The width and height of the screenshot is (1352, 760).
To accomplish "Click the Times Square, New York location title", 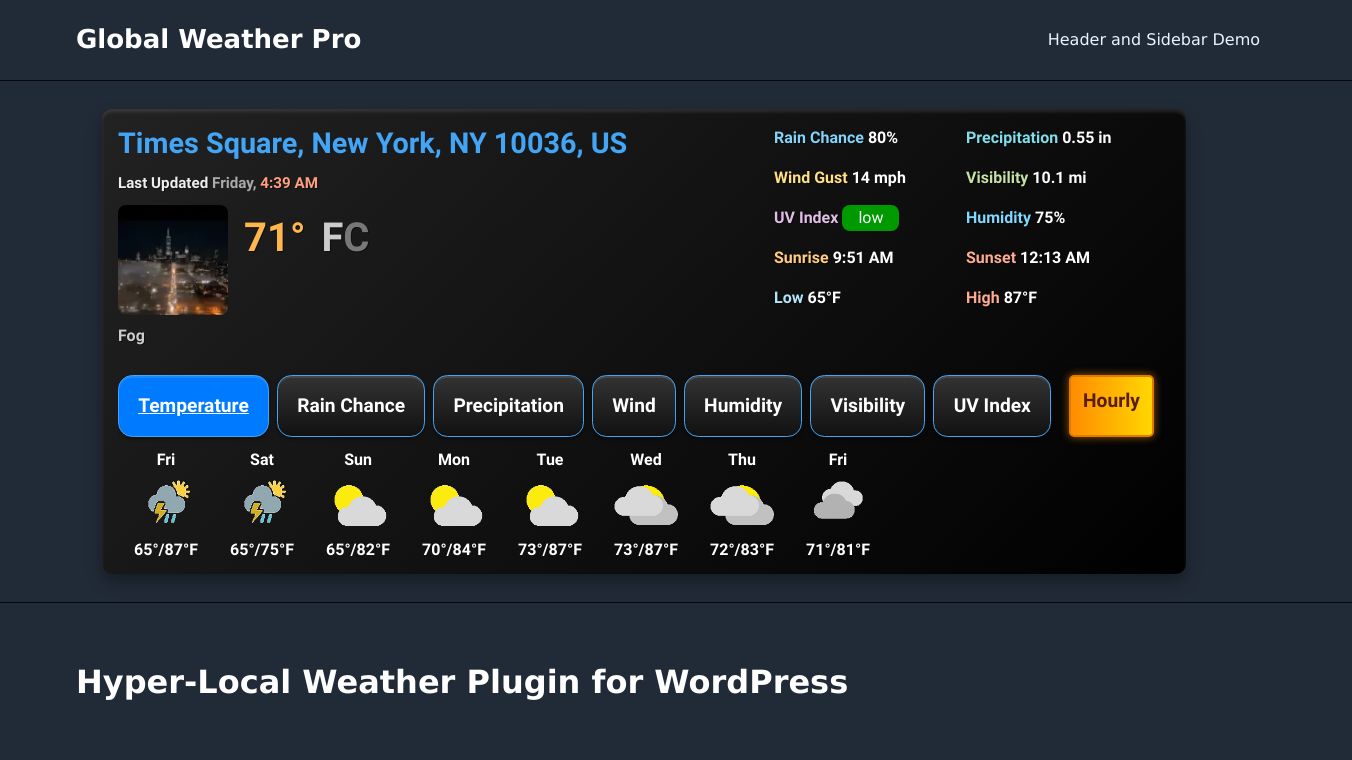I will [x=373, y=143].
